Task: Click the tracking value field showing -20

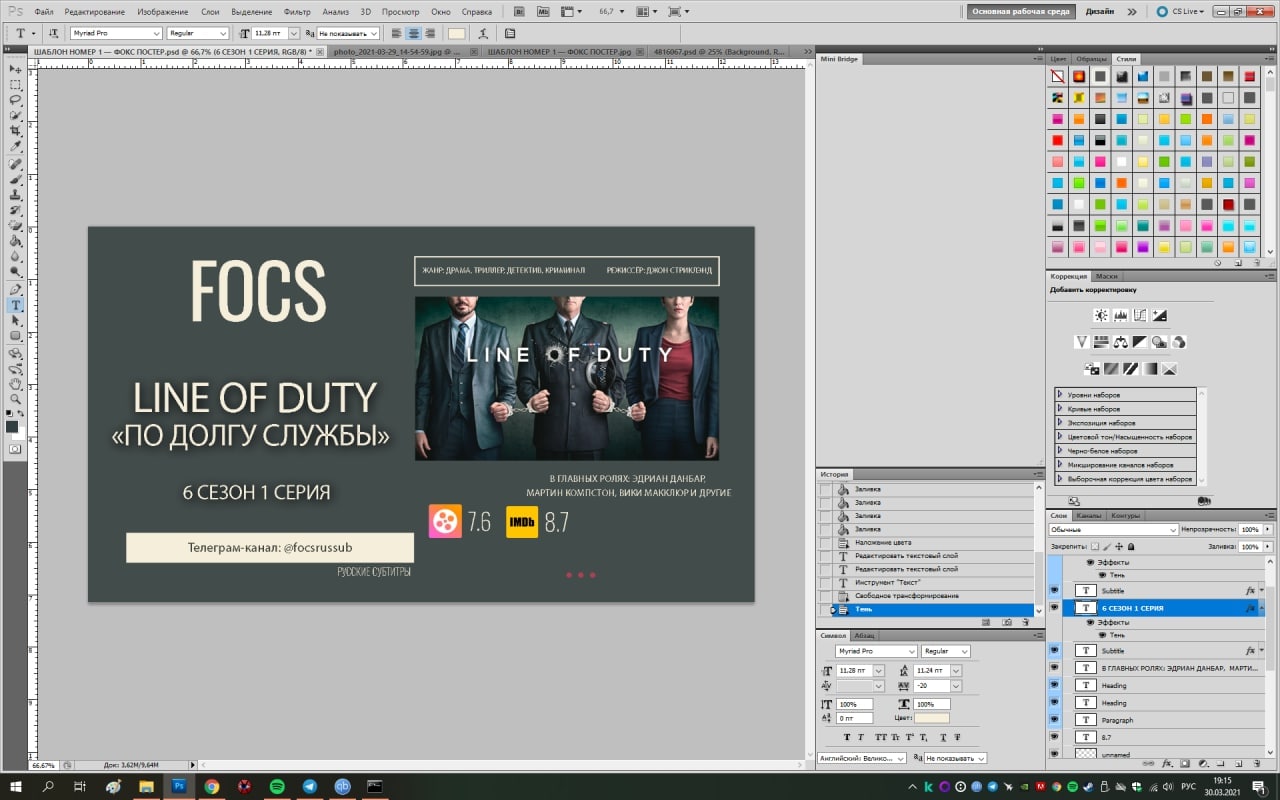Action: pyautogui.click(x=931, y=686)
